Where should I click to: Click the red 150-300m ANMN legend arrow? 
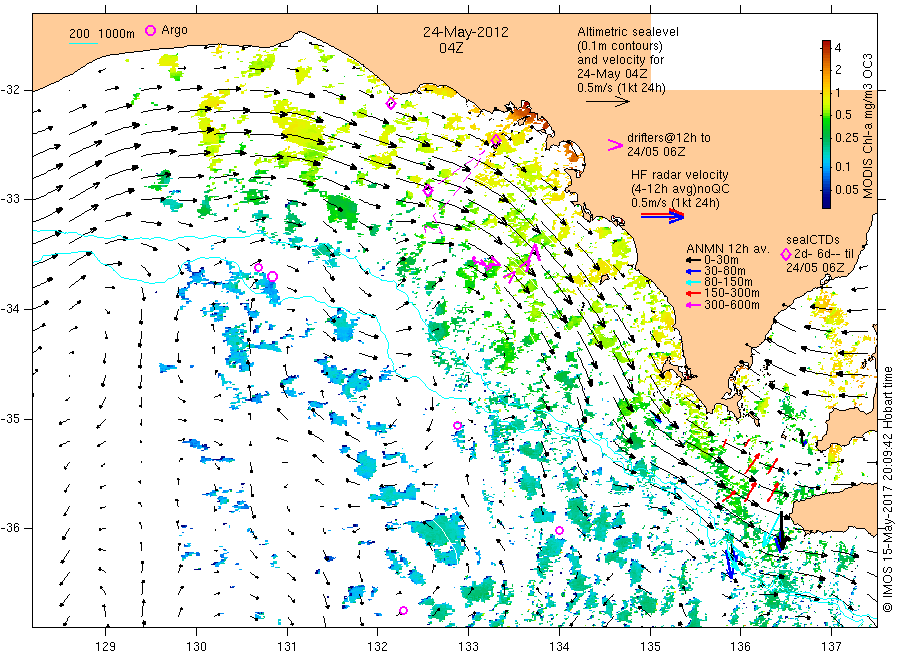pos(693,293)
